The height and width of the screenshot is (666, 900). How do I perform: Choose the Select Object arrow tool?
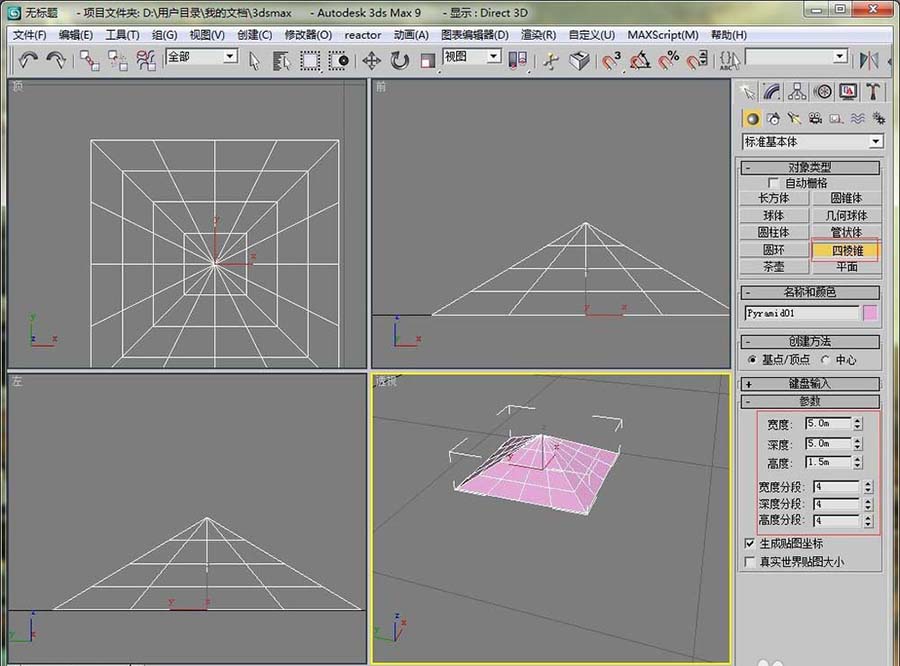tap(254, 60)
